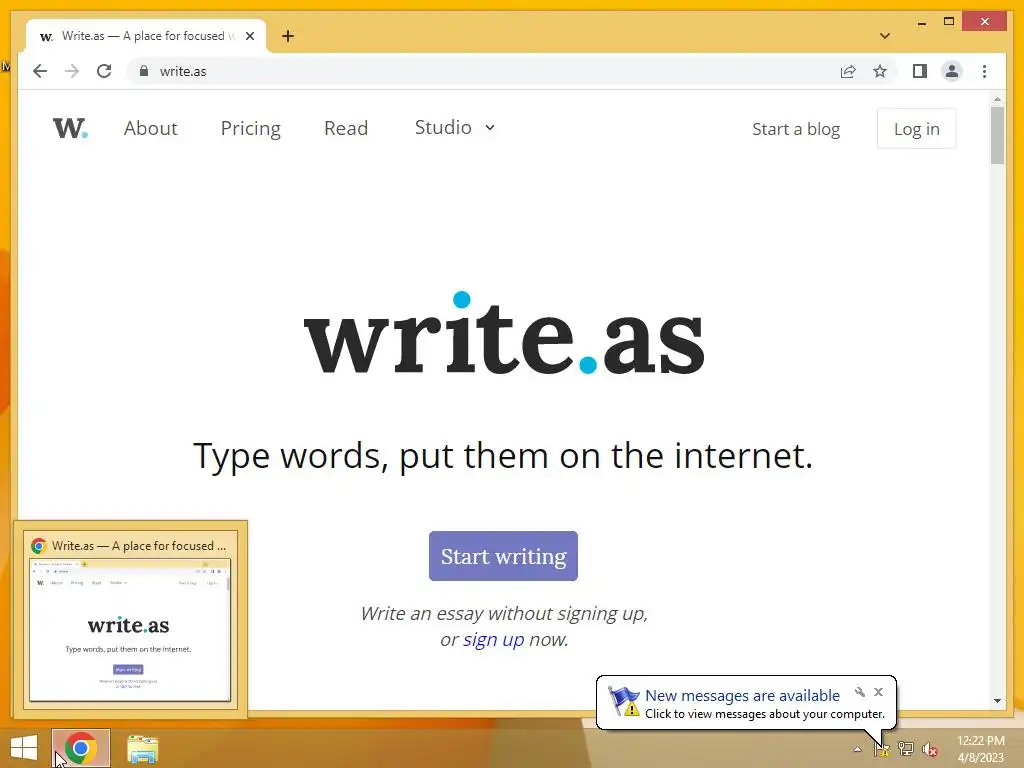
Task: Maximize the Chrome window
Action: (949, 22)
